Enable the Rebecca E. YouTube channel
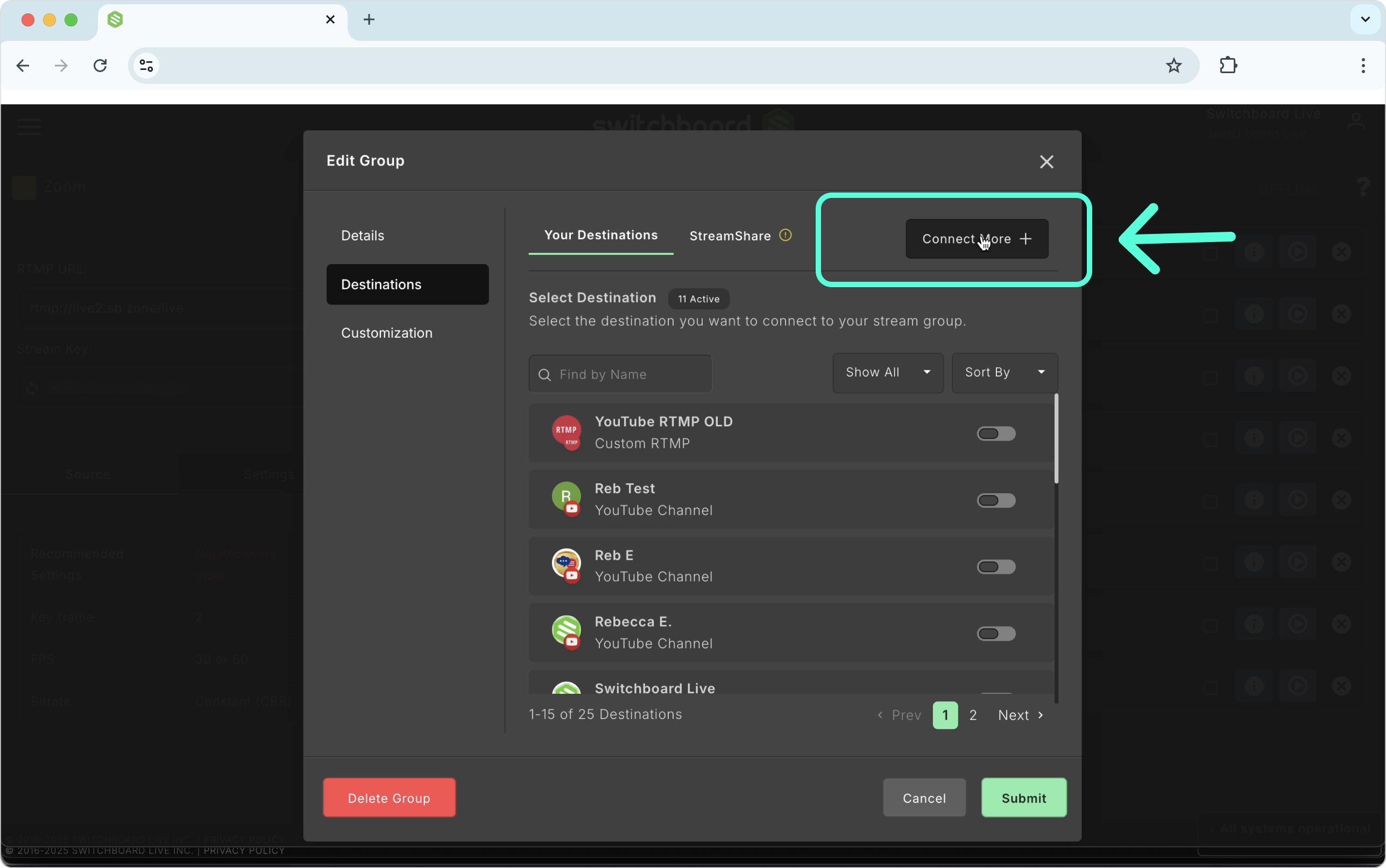This screenshot has height=868, width=1386. click(996, 634)
